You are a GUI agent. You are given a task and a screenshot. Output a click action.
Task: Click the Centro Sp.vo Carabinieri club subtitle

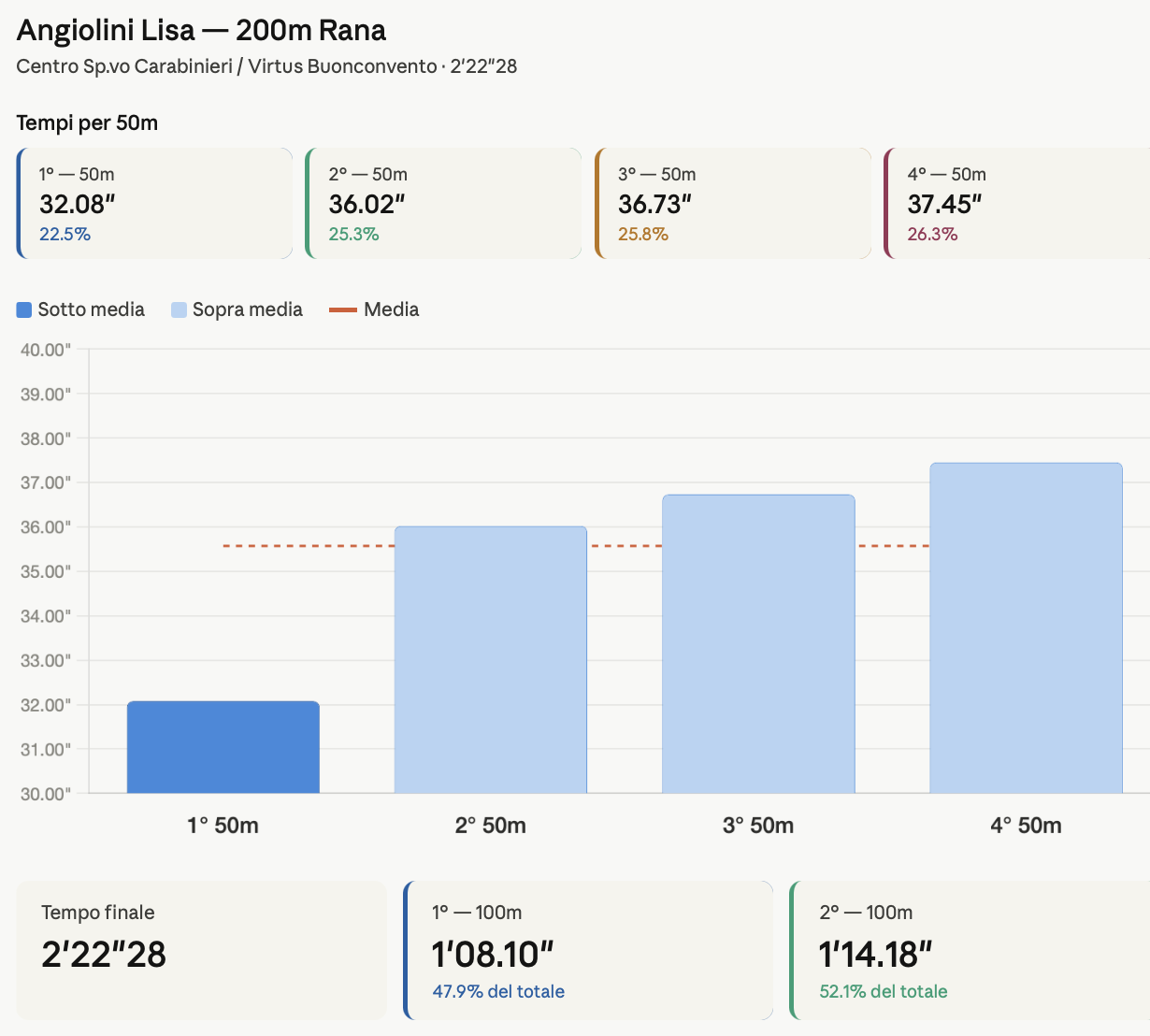click(x=124, y=66)
